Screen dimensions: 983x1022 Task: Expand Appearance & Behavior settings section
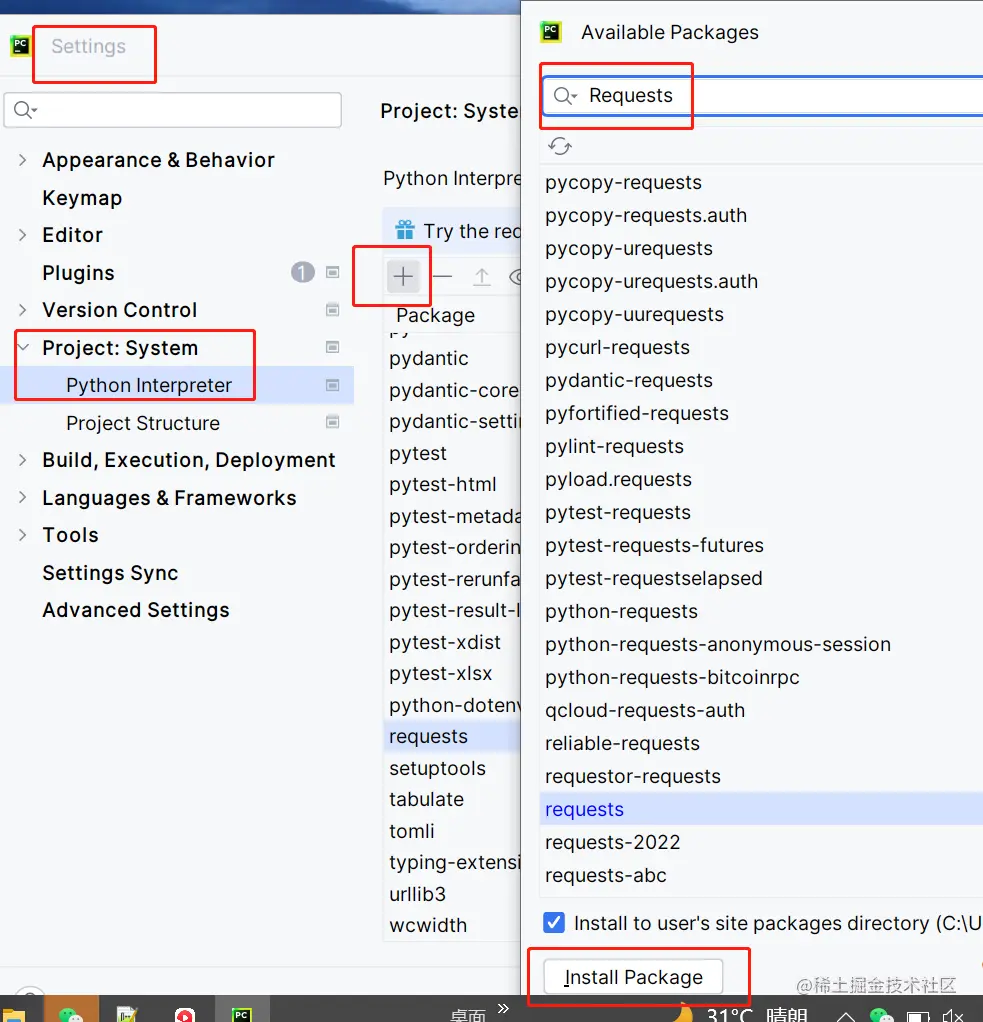click(23, 160)
